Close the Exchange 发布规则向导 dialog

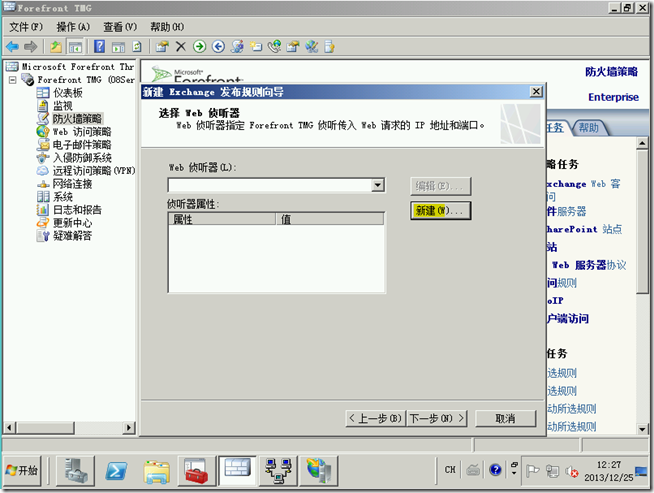pyautogui.click(x=536, y=92)
